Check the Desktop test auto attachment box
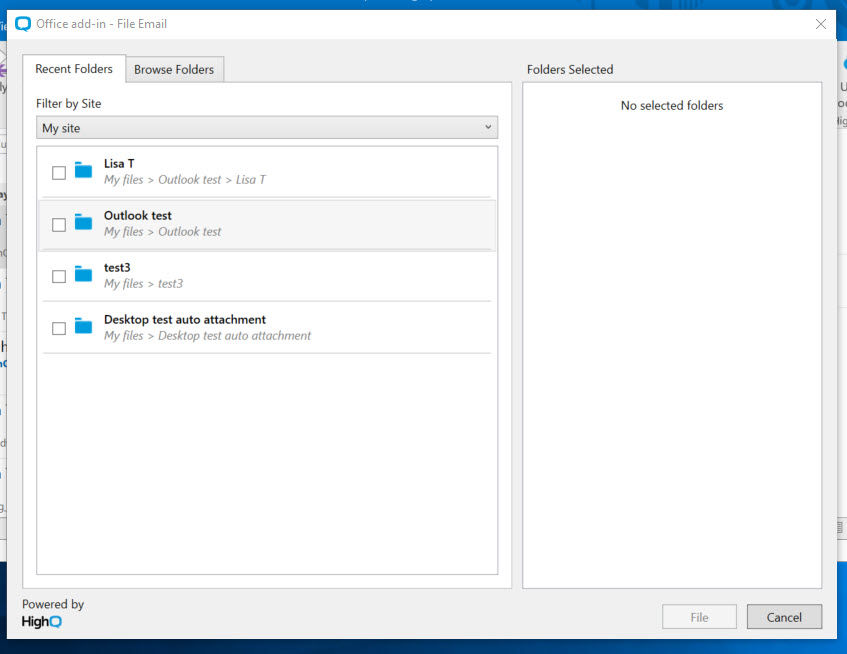This screenshot has height=654, width=847. point(59,328)
